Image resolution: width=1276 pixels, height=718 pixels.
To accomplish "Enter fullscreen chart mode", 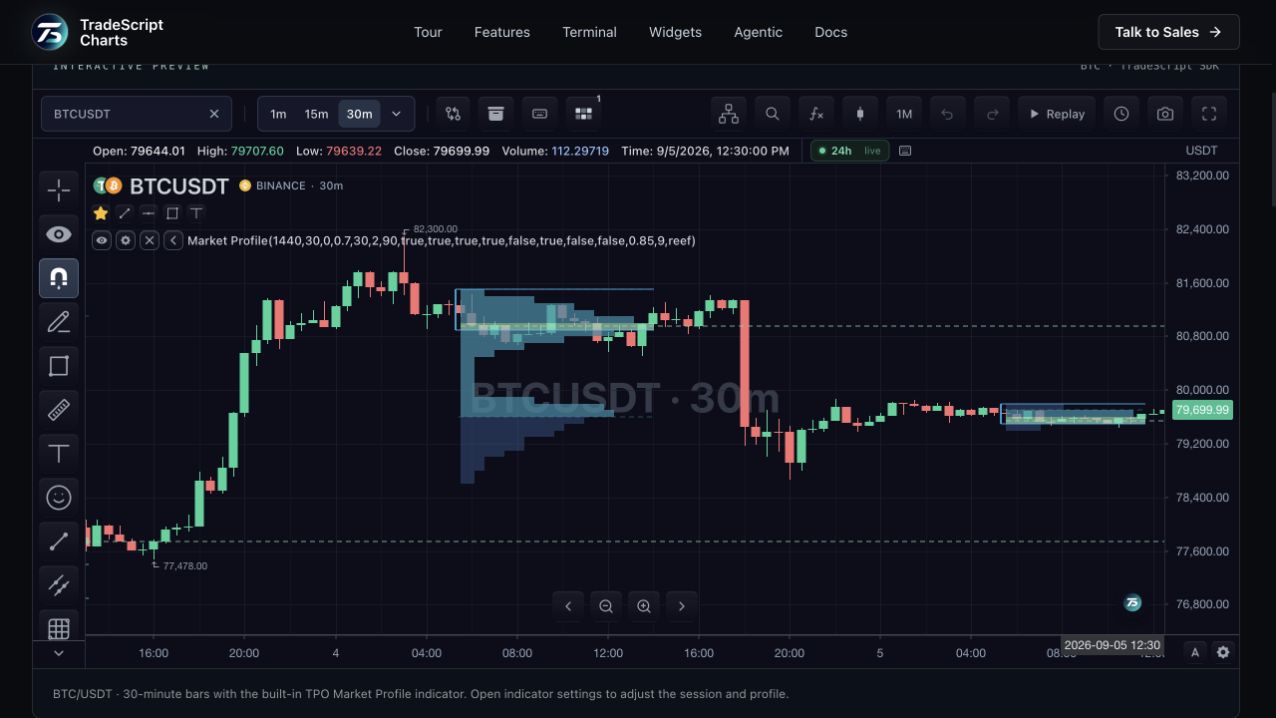I will pos(1209,114).
